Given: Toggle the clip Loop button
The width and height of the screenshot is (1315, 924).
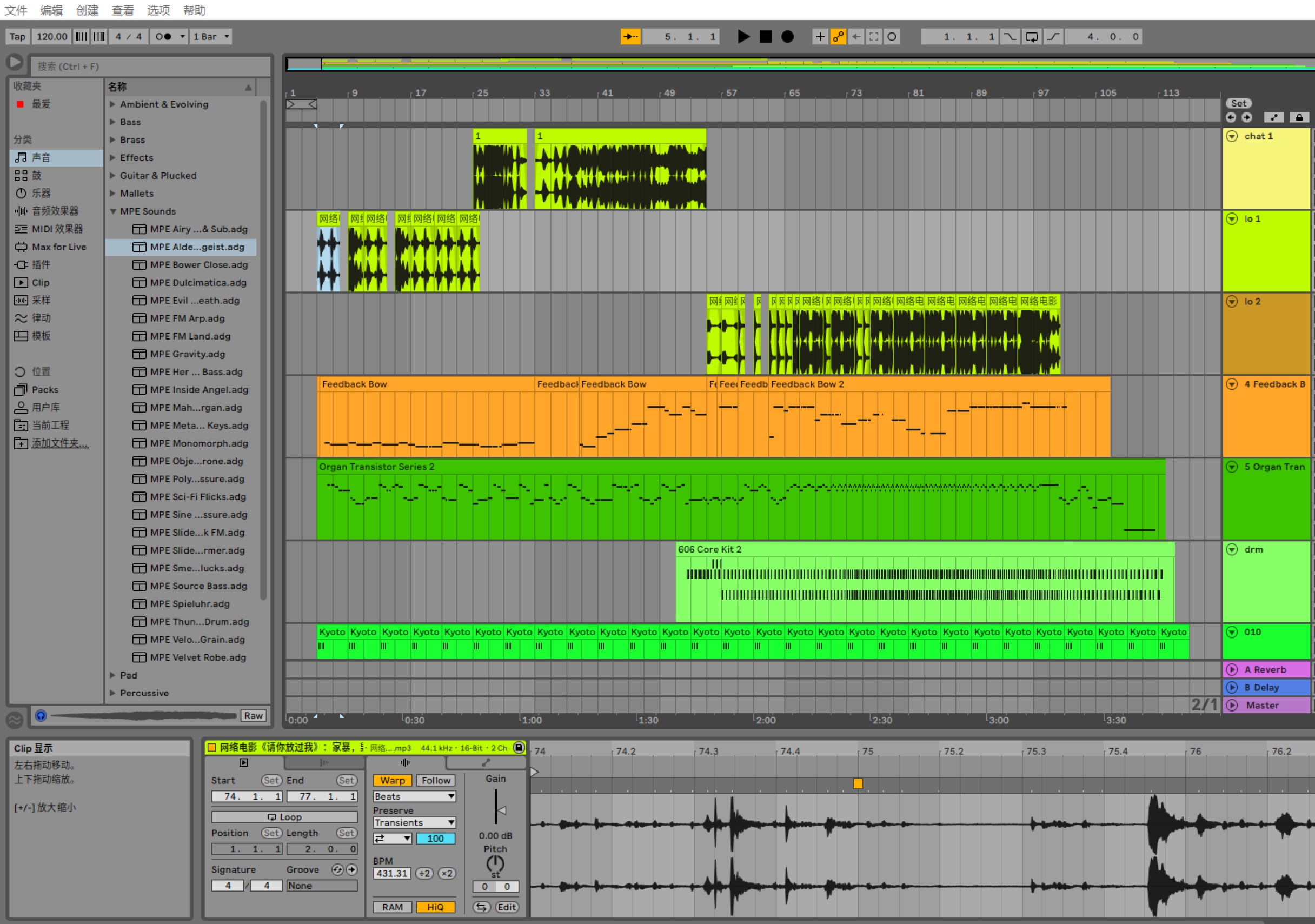Looking at the screenshot, I should [284, 817].
